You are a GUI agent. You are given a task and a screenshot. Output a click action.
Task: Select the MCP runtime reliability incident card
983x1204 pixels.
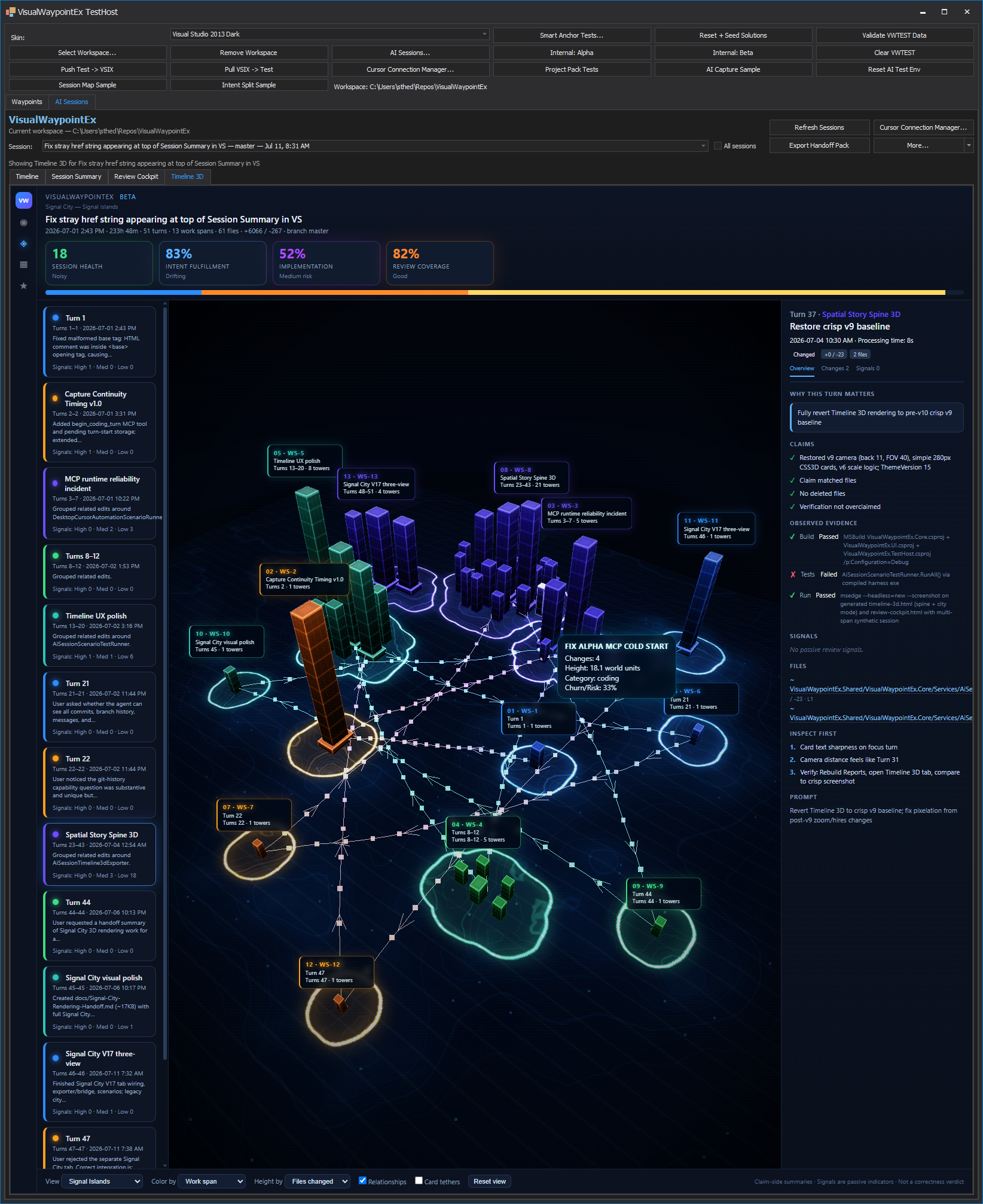[99, 504]
